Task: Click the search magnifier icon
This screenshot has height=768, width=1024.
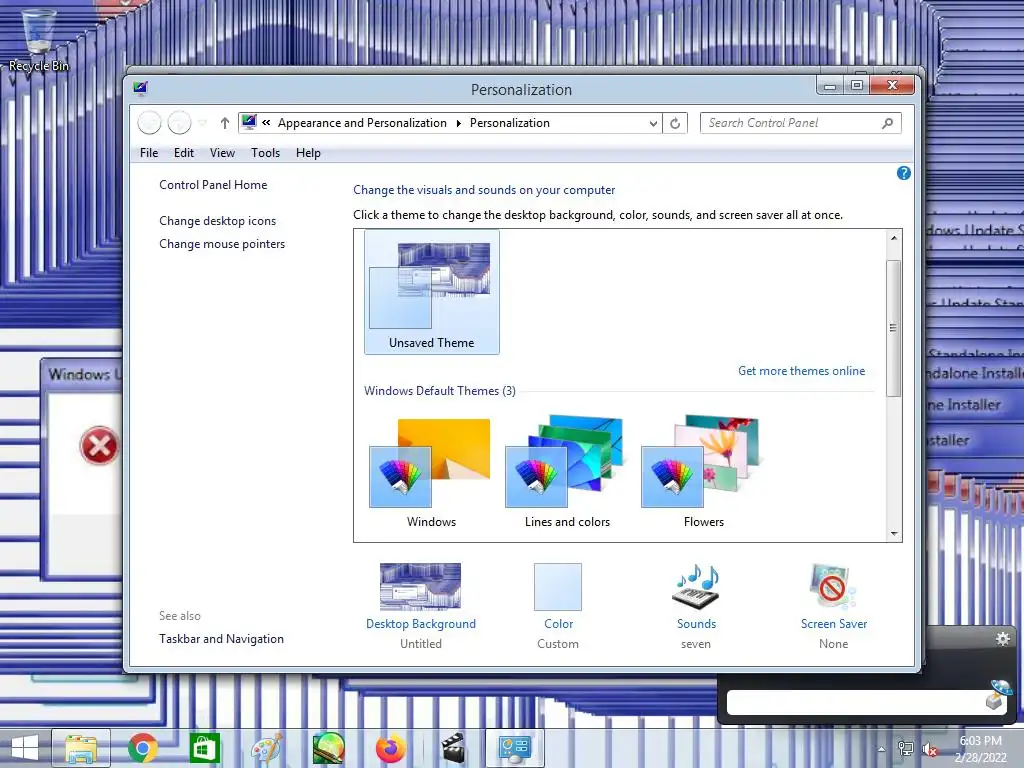Action: [x=887, y=123]
